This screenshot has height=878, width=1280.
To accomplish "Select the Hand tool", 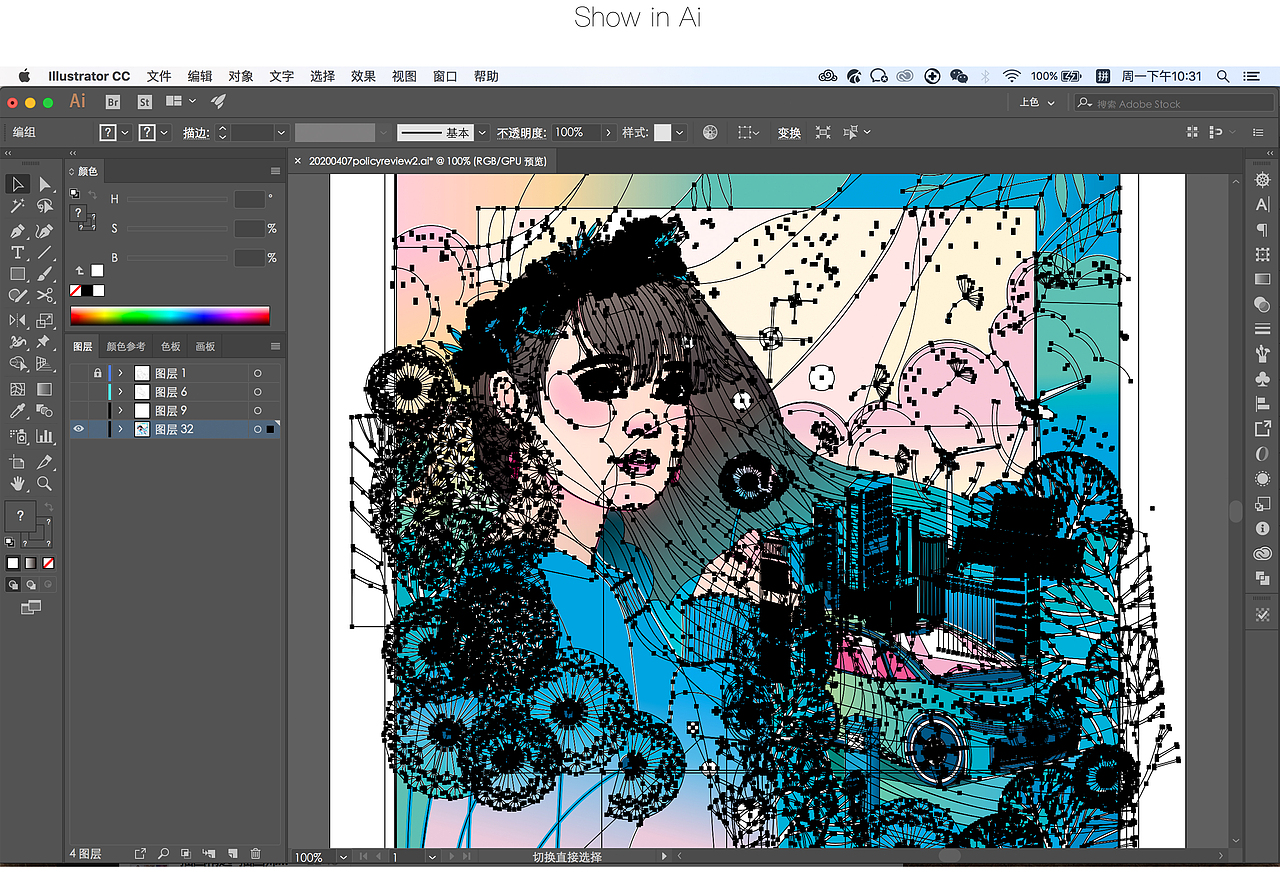I will tap(17, 484).
